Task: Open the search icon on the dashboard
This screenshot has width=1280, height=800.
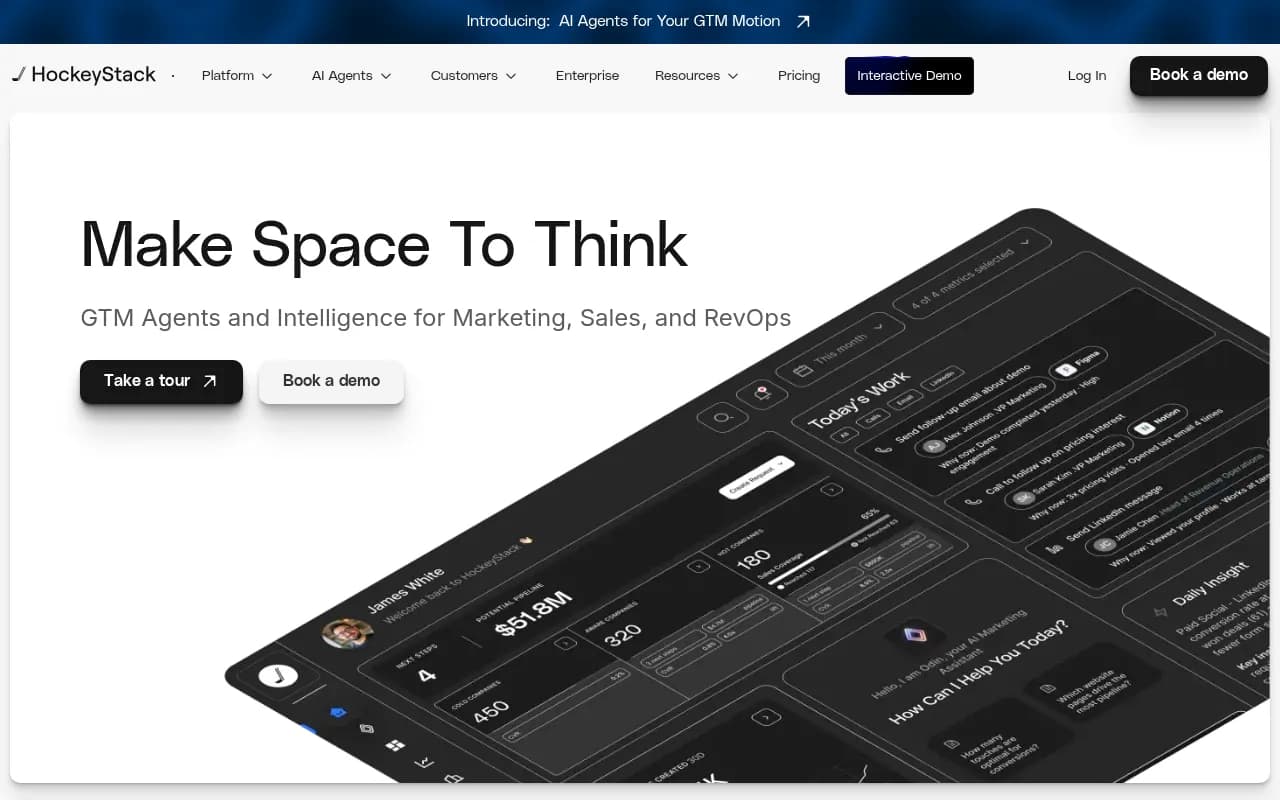Action: click(x=722, y=417)
